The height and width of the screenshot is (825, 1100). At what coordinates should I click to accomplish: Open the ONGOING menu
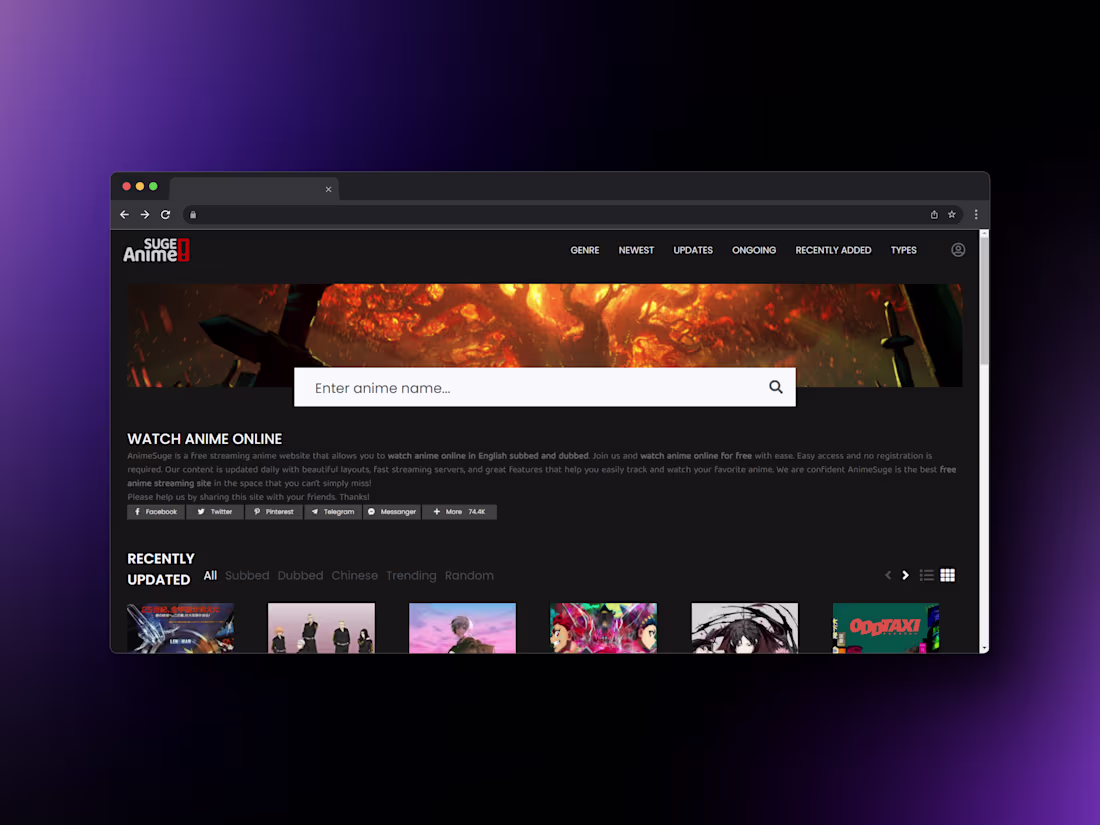pos(754,250)
